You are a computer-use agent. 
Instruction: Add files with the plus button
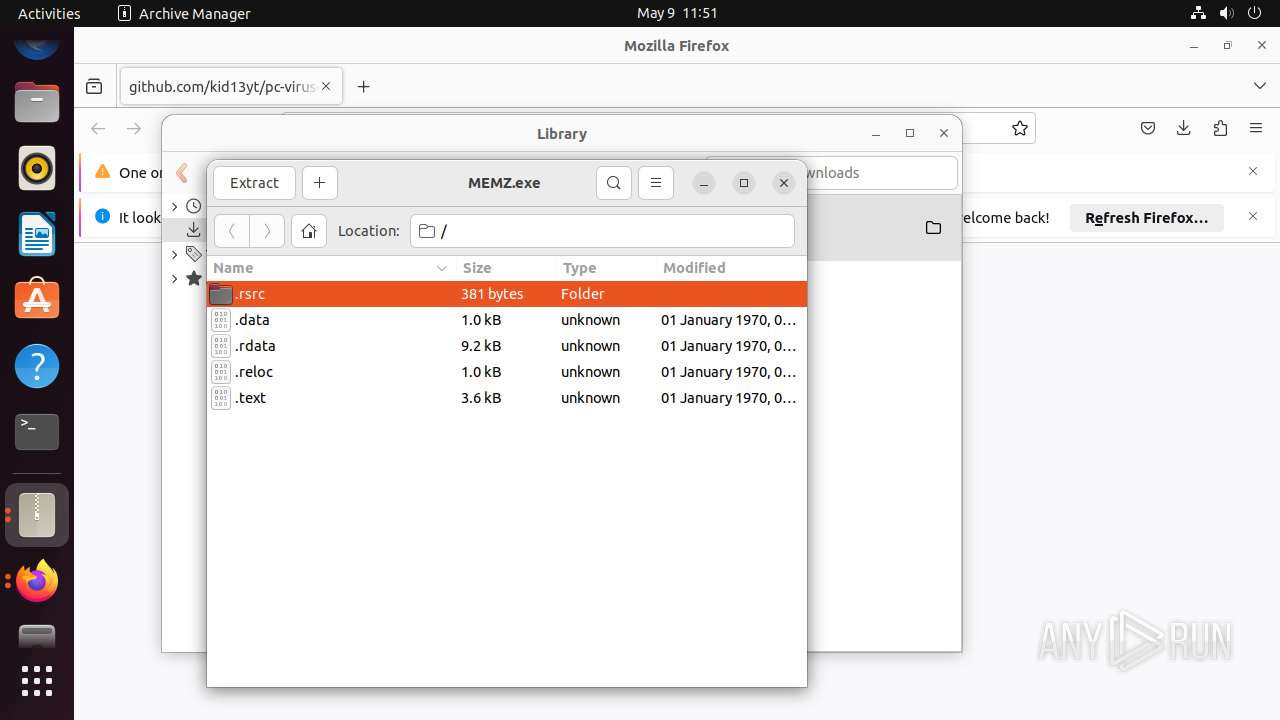click(x=319, y=183)
